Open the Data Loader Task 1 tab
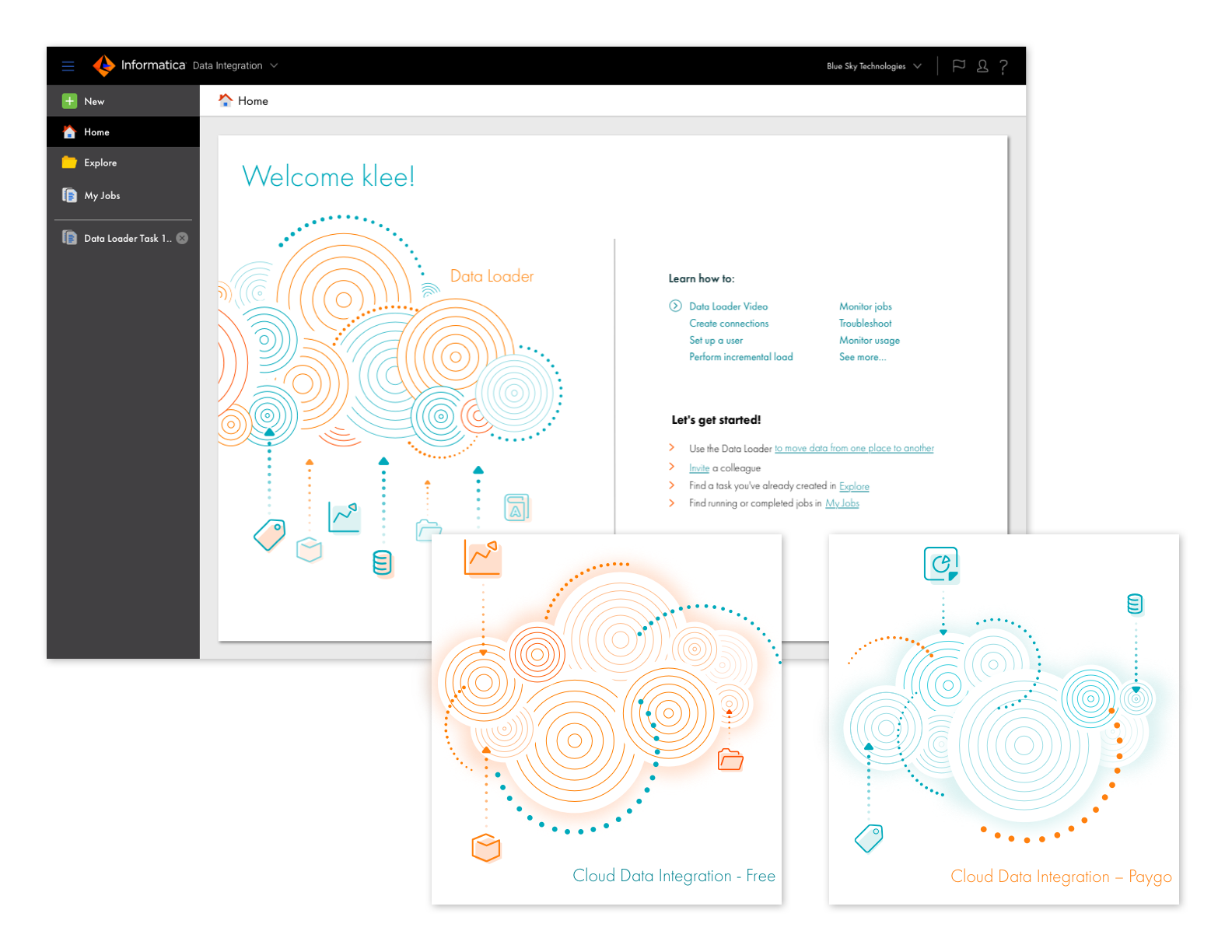This screenshot has width=1232, height=952. tap(128, 238)
